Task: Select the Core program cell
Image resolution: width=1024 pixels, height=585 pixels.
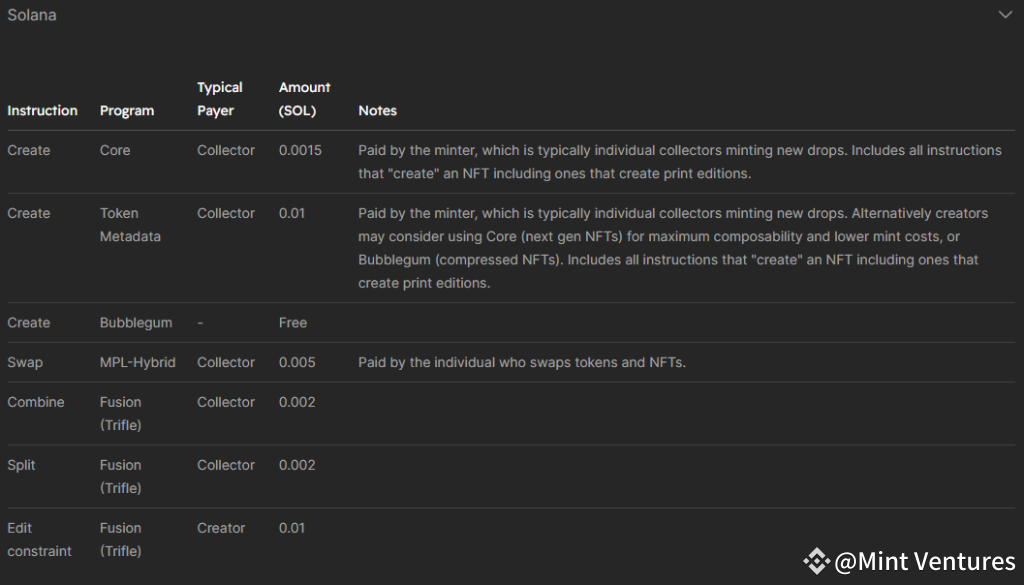Action: click(x=115, y=150)
